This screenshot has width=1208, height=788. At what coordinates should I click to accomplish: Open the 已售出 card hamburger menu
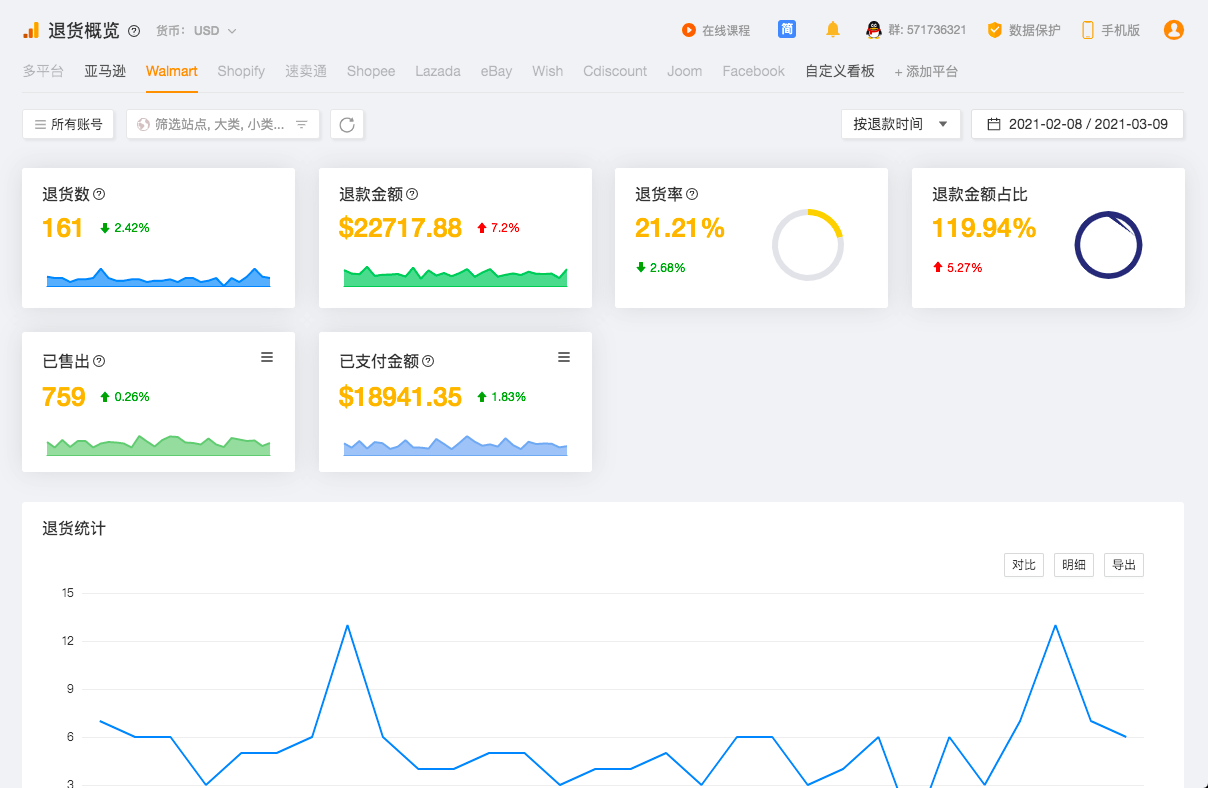coord(267,358)
